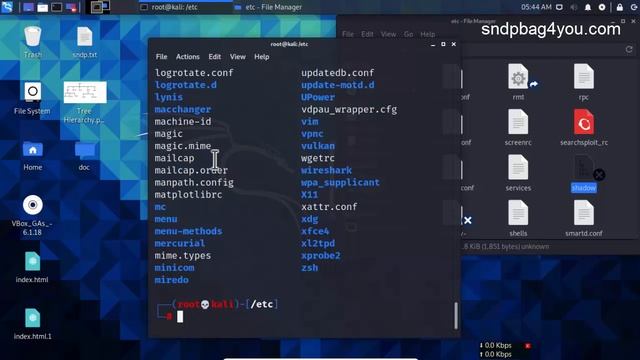The image size is (640, 360).
Task: Select index.html.1 file on desktop
Action: point(33,324)
